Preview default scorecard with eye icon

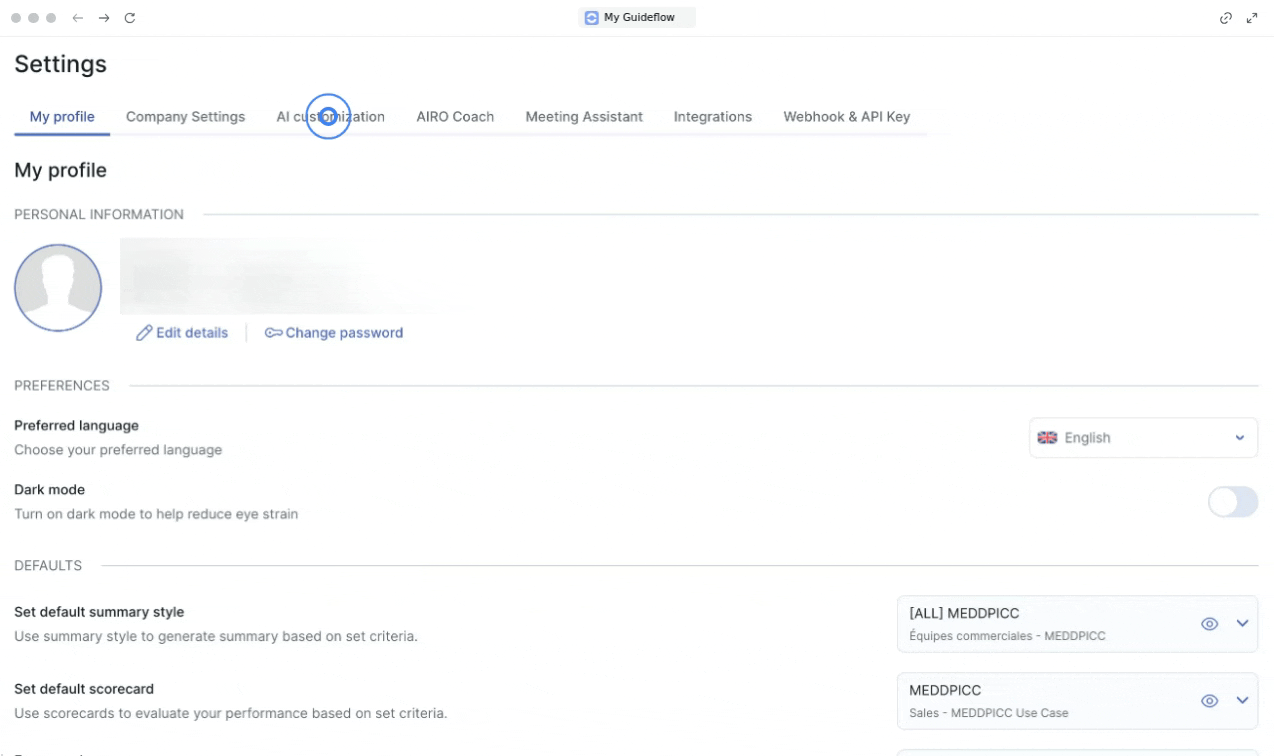(x=1209, y=701)
